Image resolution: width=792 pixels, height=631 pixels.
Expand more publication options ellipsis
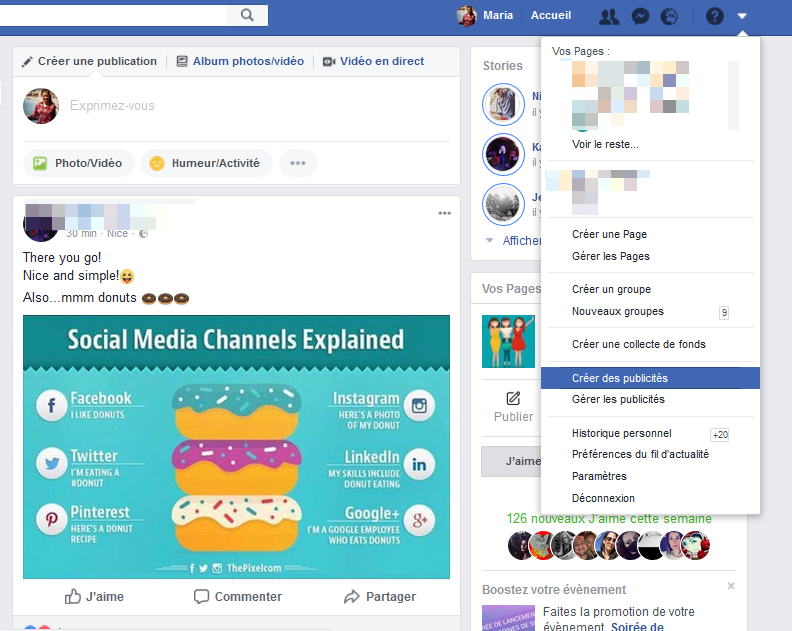click(298, 163)
